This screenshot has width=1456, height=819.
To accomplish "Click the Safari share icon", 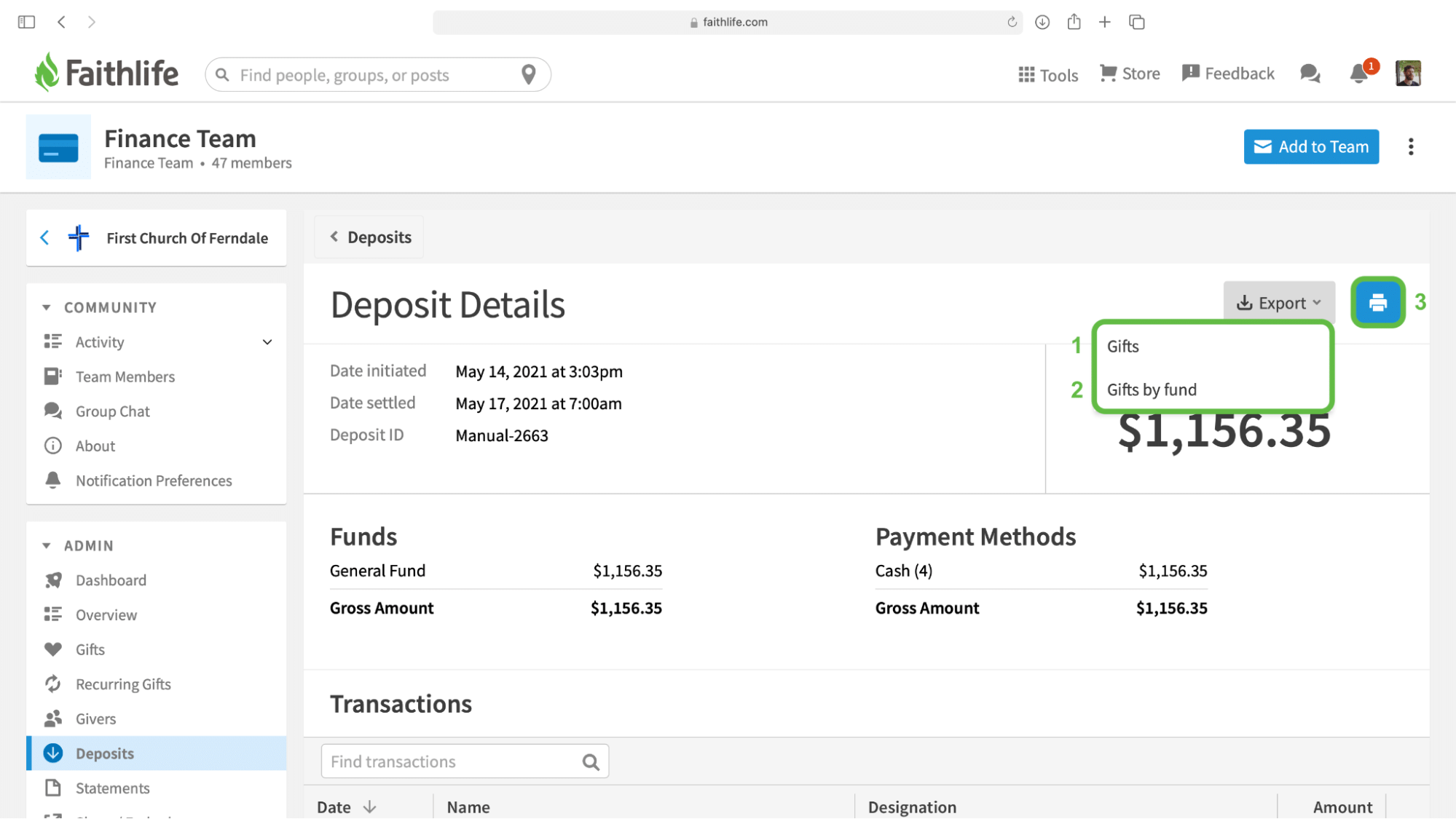I will [1074, 22].
